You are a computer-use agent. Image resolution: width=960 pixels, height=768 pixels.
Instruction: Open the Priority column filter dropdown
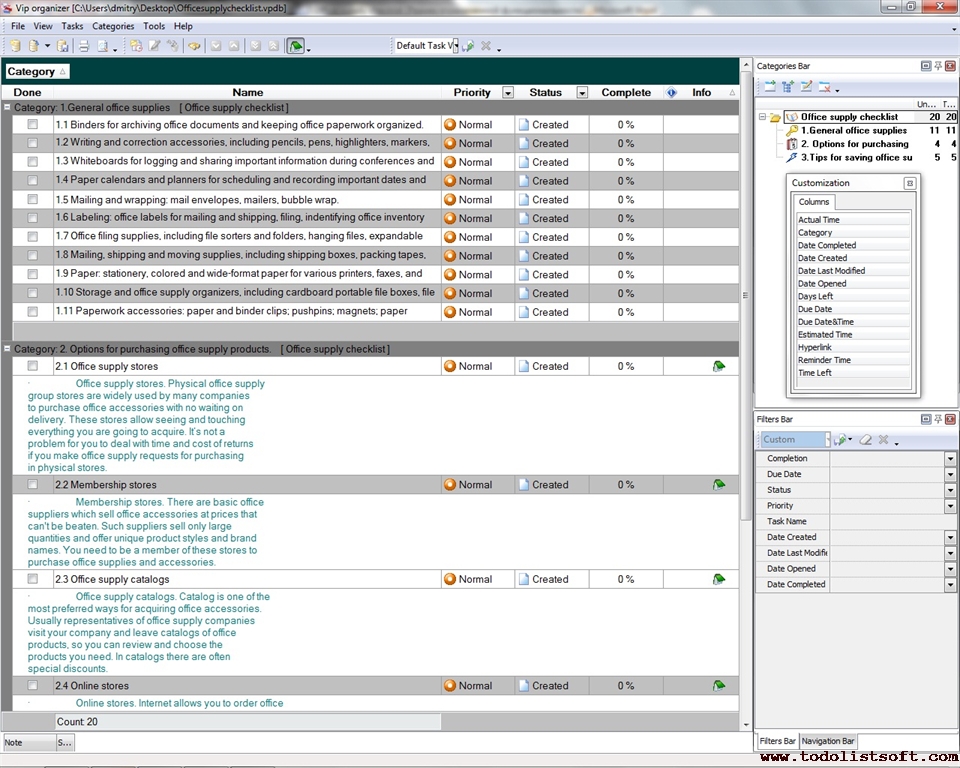(x=508, y=92)
